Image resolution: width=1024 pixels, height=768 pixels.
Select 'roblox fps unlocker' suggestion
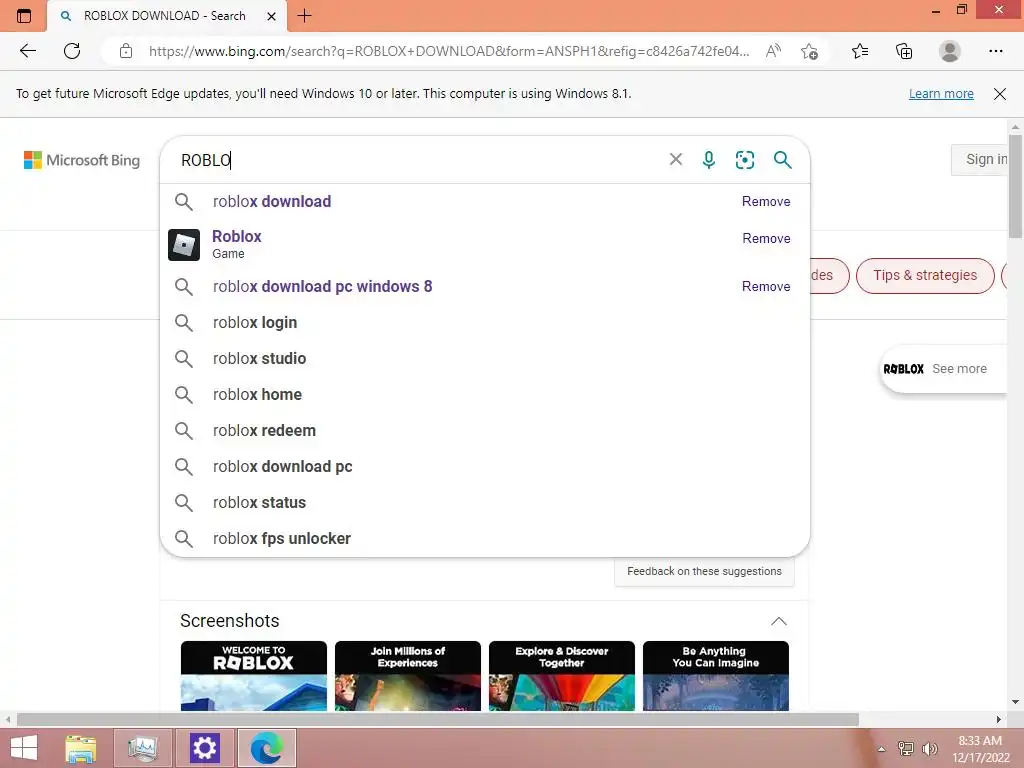485,538
